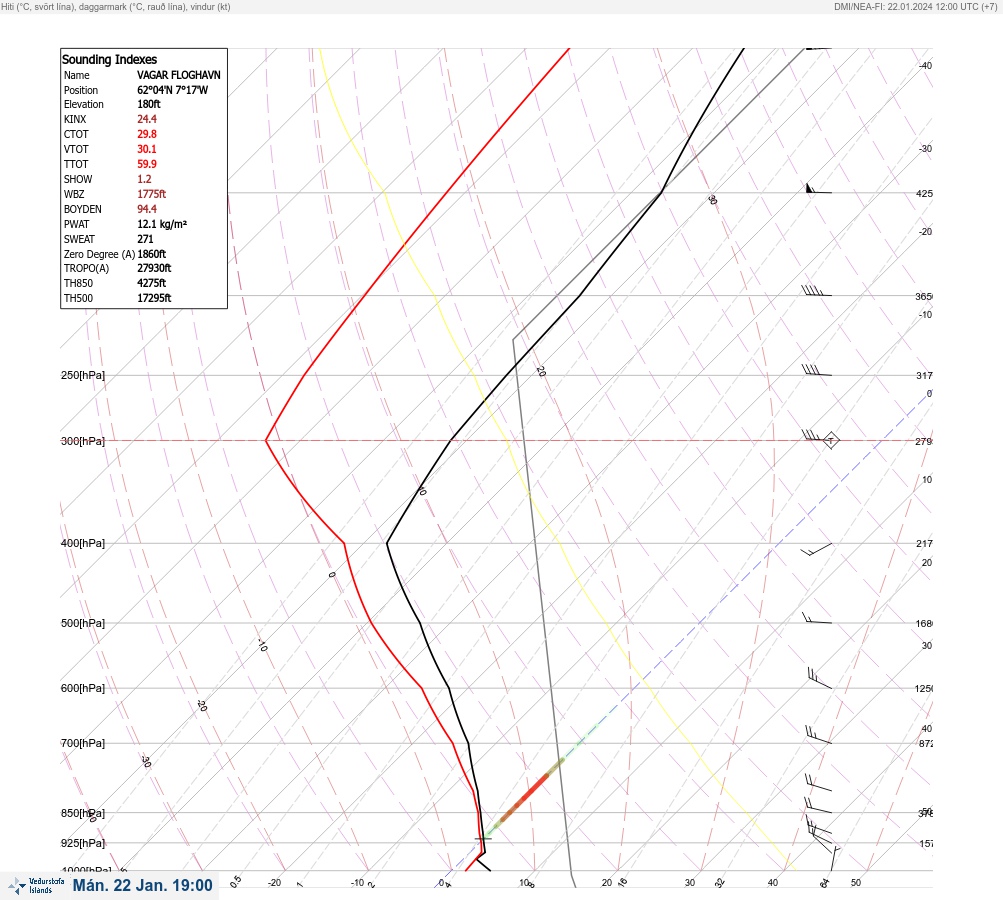Click the date label Mán. 22 Jan. 19:00

pos(142,885)
